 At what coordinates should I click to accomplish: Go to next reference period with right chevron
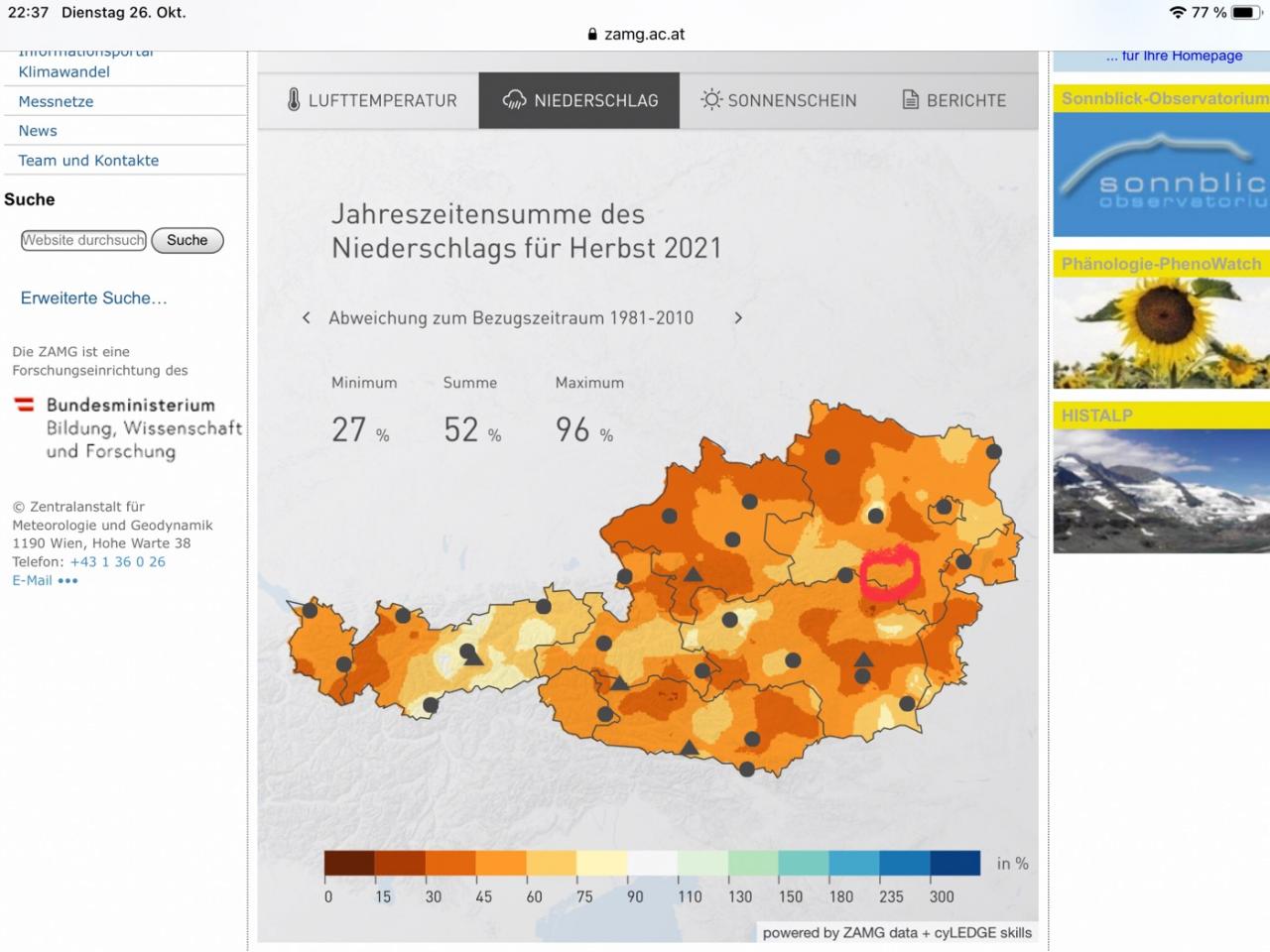point(738,318)
